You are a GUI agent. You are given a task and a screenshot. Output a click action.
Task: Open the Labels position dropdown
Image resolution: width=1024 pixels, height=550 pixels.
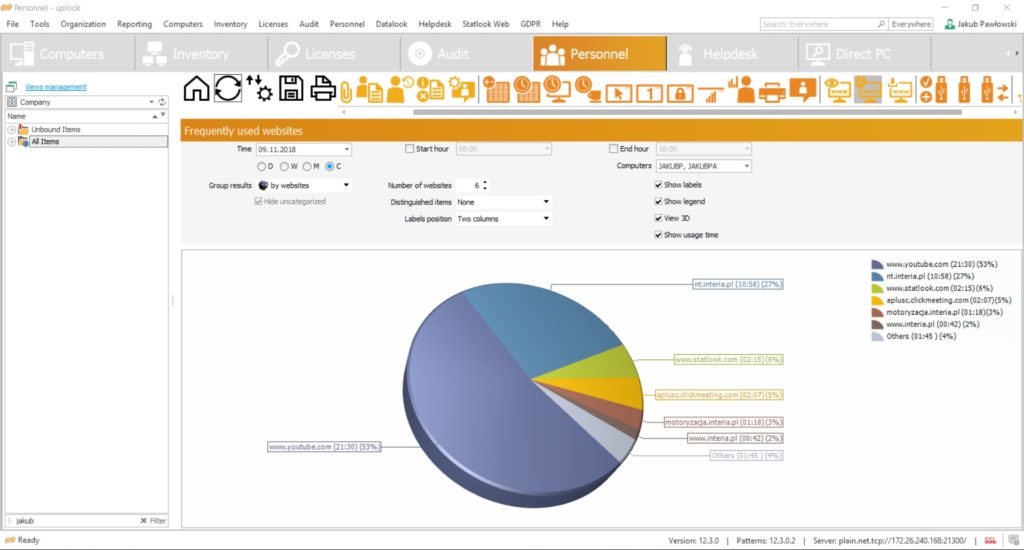click(503, 219)
